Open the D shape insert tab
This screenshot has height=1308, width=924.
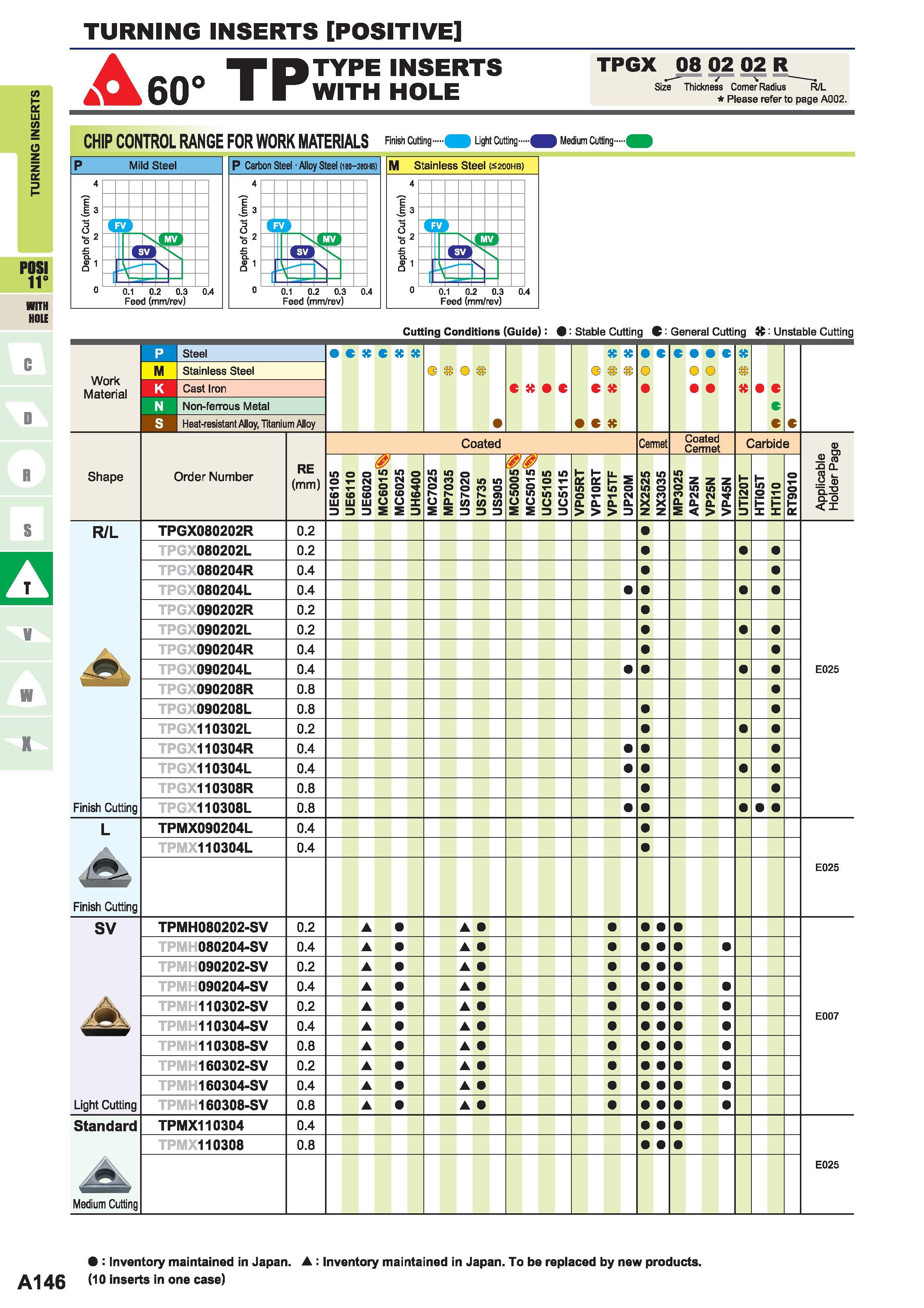click(26, 414)
